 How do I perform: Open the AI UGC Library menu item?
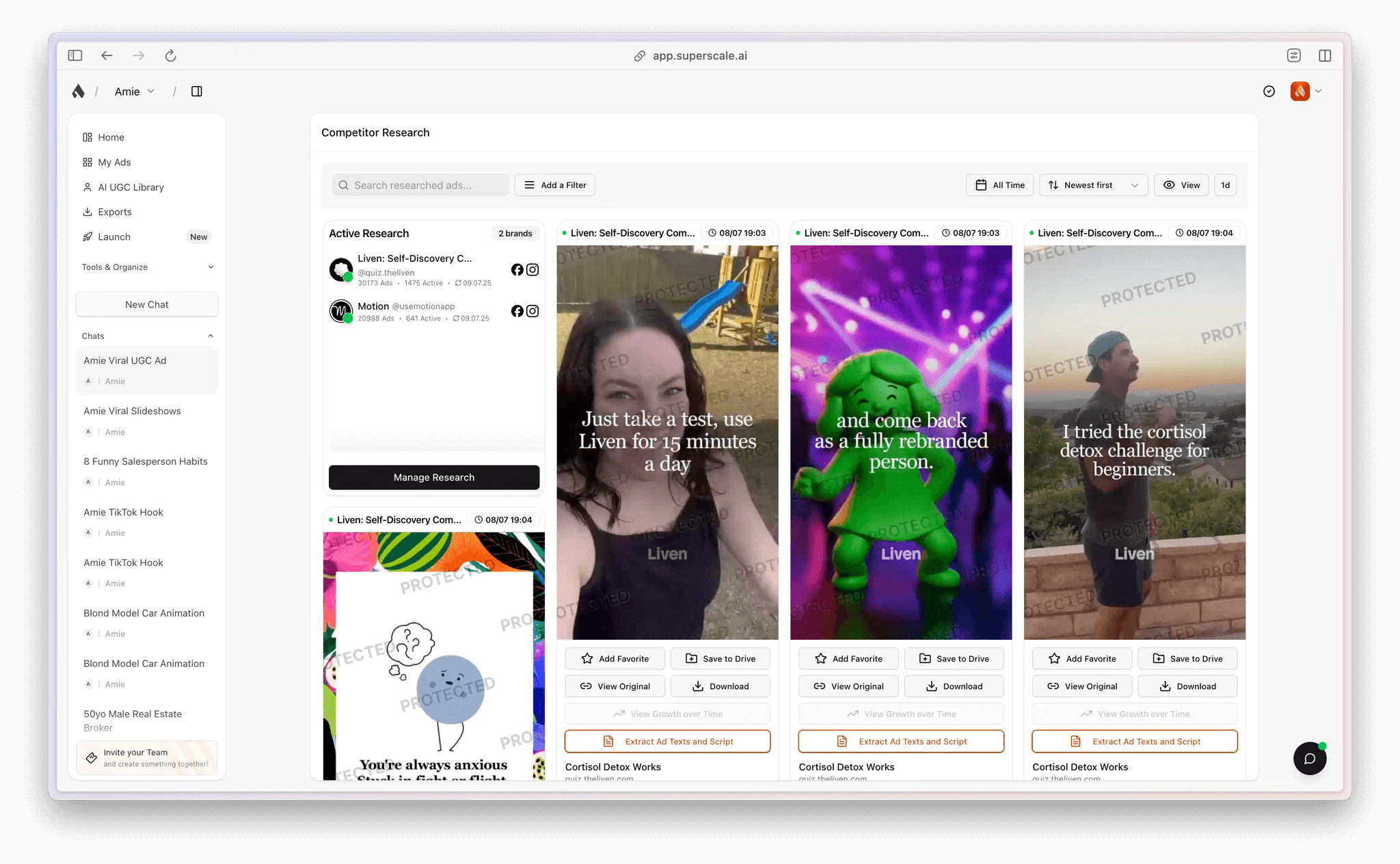pyautogui.click(x=131, y=187)
